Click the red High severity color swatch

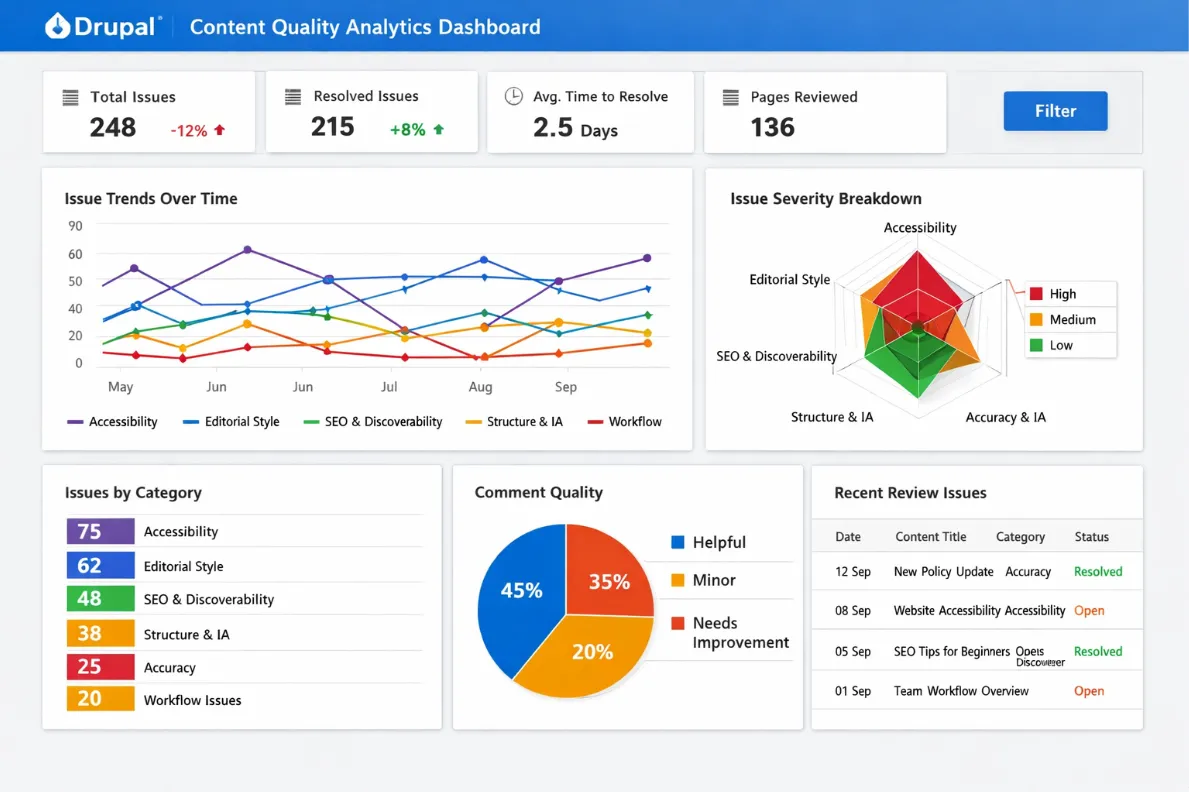pyautogui.click(x=1036, y=293)
